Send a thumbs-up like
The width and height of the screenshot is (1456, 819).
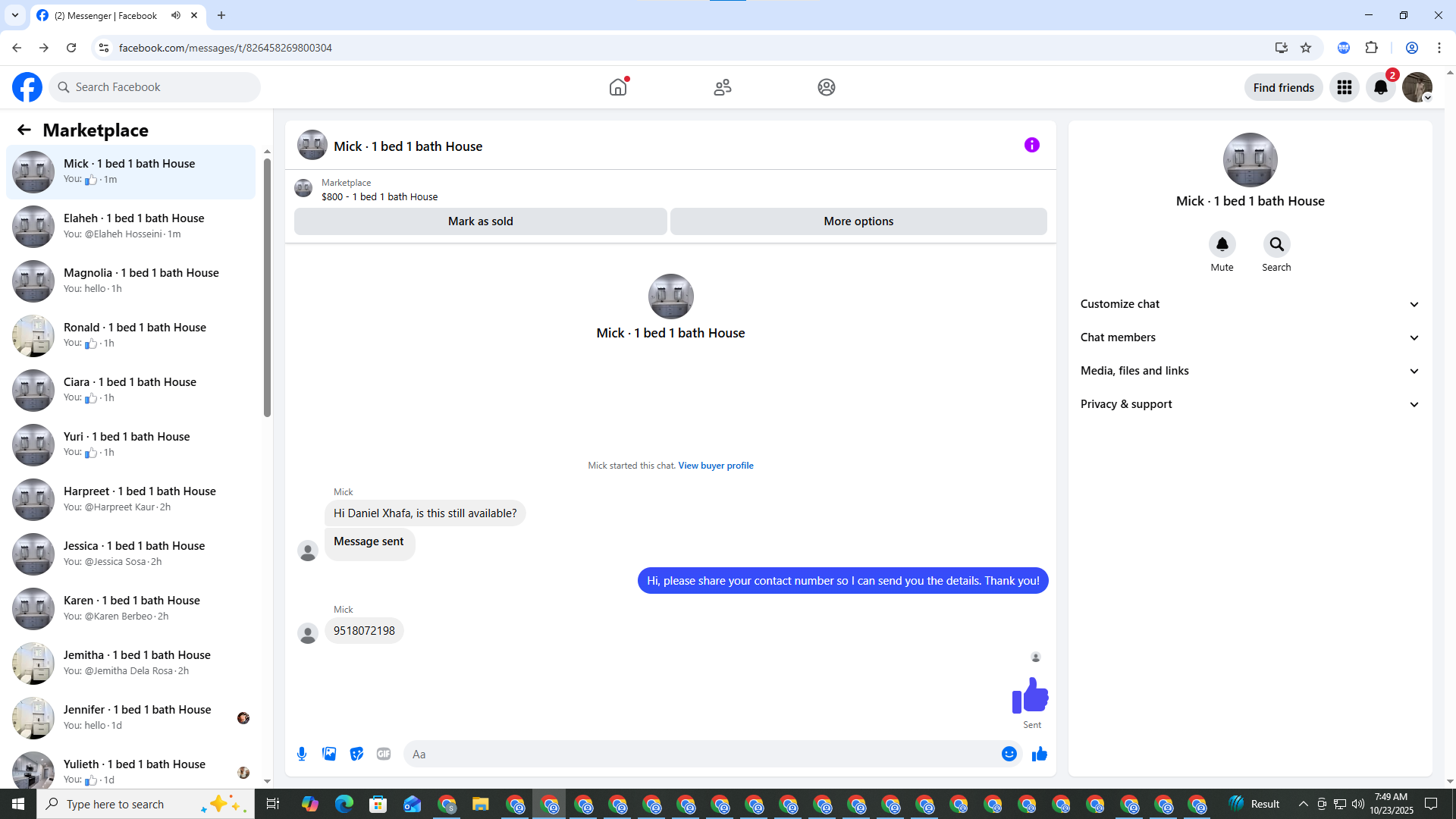pyautogui.click(x=1040, y=754)
